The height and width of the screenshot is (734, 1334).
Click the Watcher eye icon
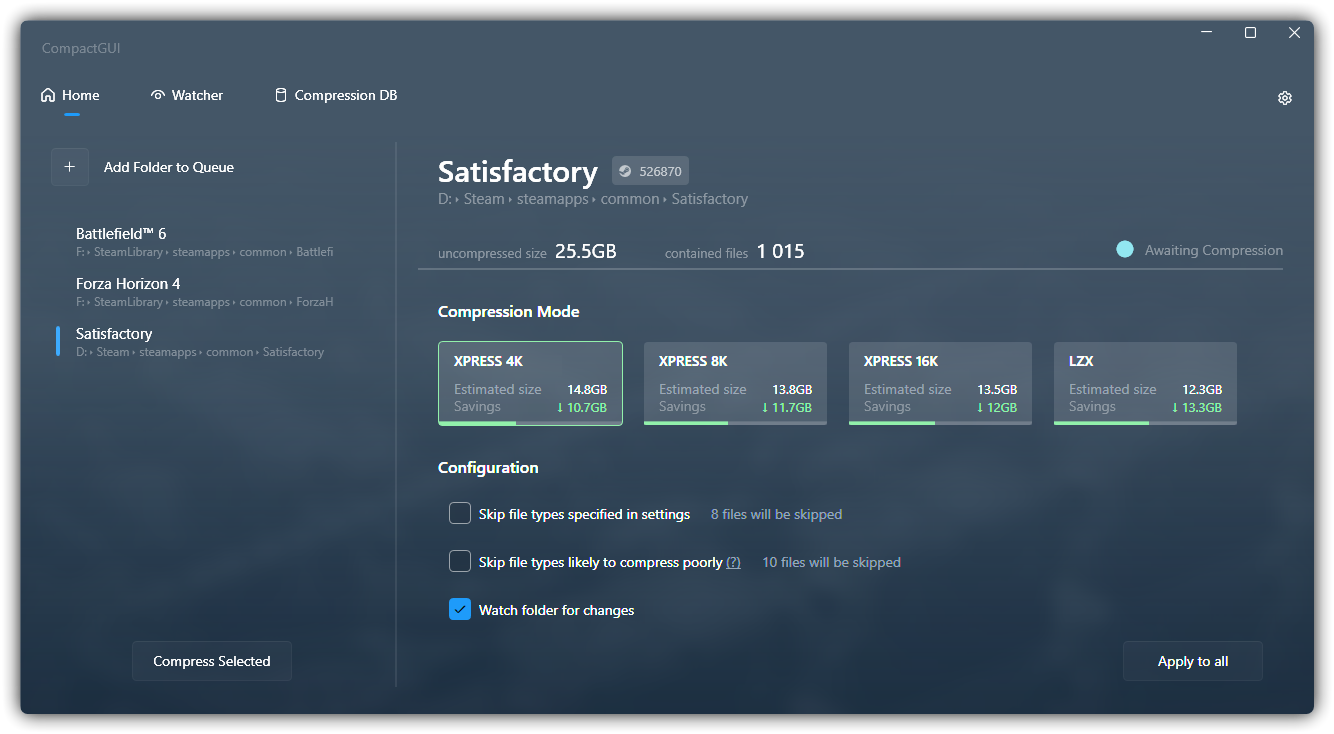click(158, 95)
